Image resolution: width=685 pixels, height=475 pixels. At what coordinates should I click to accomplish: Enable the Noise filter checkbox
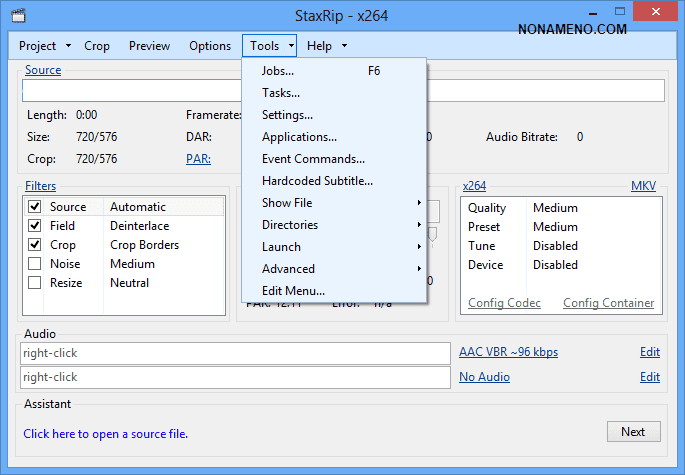(x=35, y=264)
